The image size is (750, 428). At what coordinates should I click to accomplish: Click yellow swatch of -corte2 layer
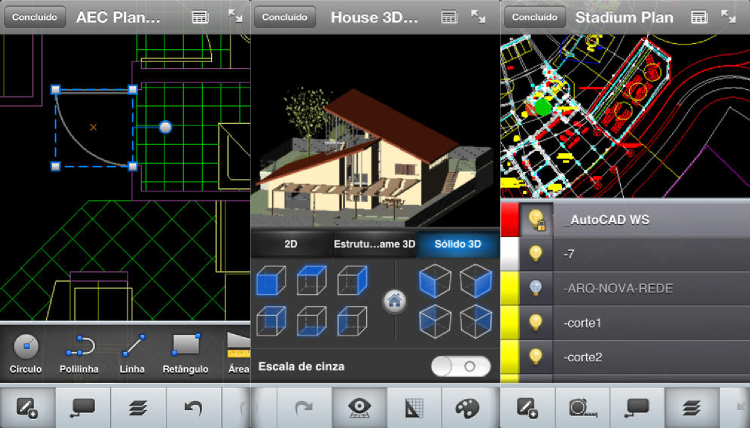pyautogui.click(x=510, y=357)
